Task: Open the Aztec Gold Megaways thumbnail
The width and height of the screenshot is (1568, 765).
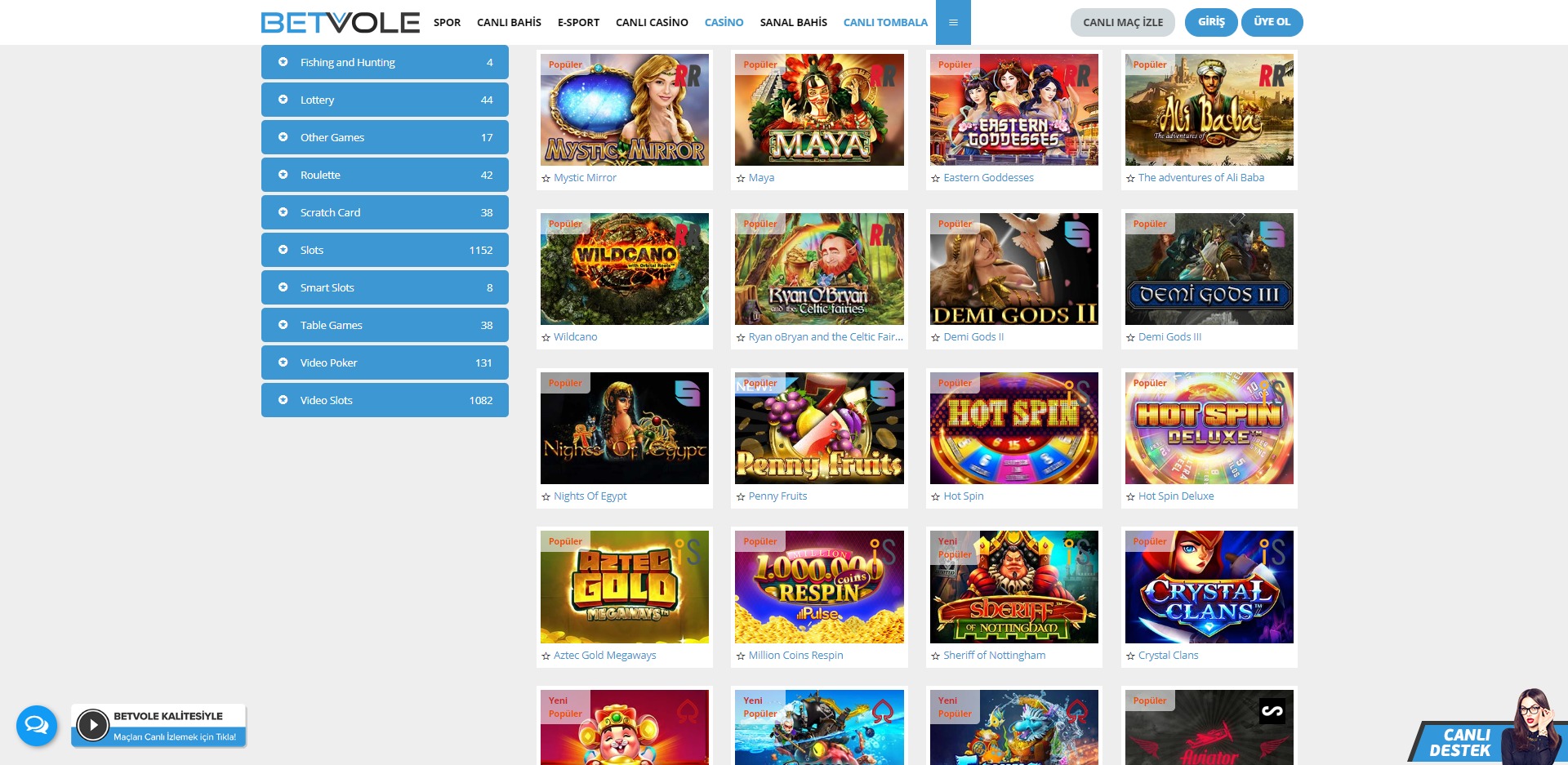Action: [x=625, y=587]
